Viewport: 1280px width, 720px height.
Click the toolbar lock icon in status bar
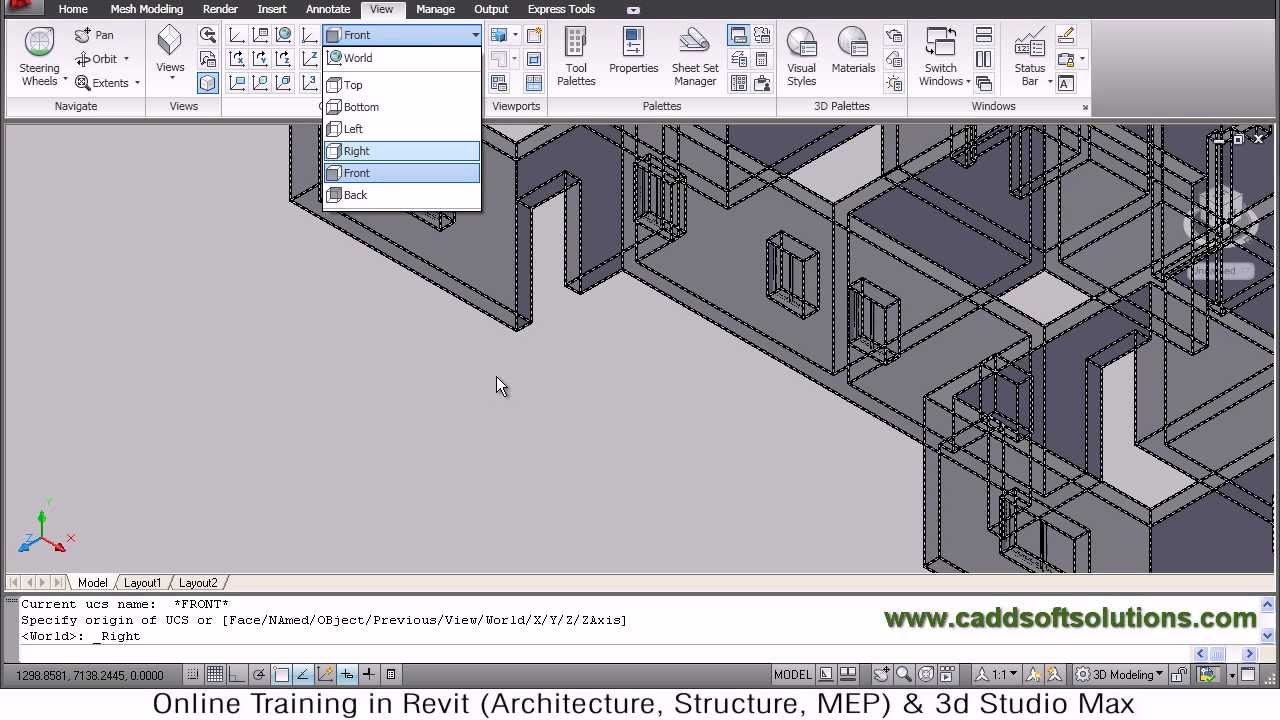click(x=1180, y=675)
